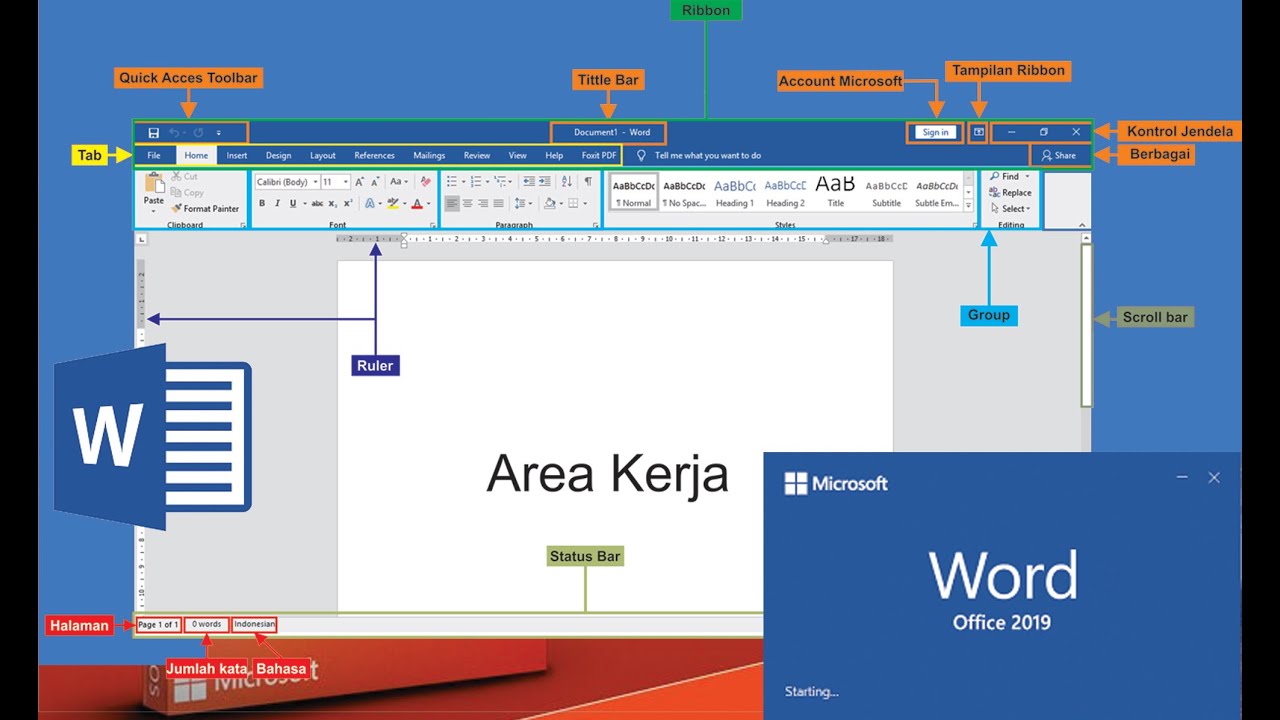Screen dimensions: 1280x720
Task: Click the Save icon in Quick Access Toolbar
Action: coord(154,133)
